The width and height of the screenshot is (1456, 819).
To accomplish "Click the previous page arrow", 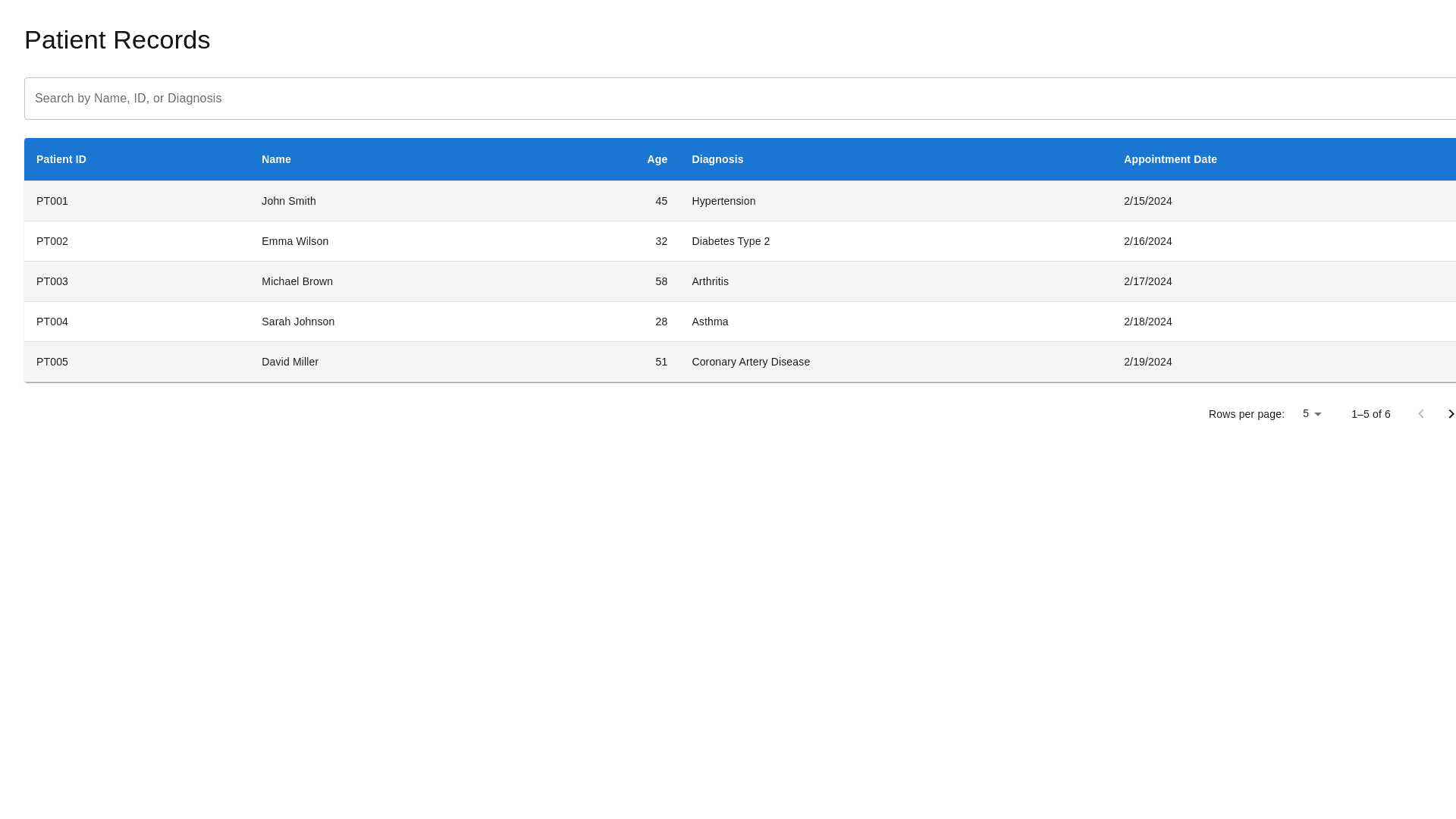I will (x=1420, y=414).
